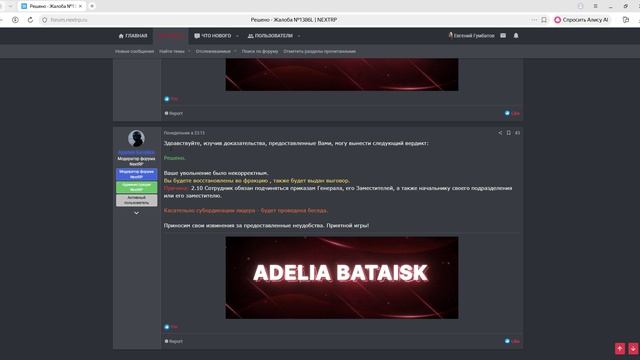Click the green 'Решено.' text

point(175,158)
